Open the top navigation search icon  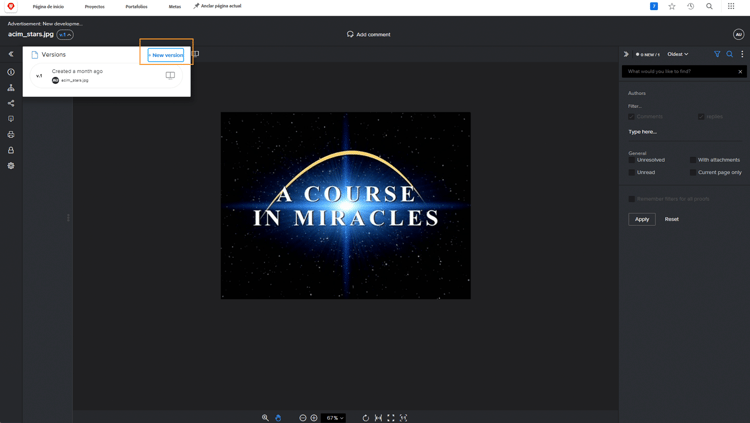click(x=709, y=6)
